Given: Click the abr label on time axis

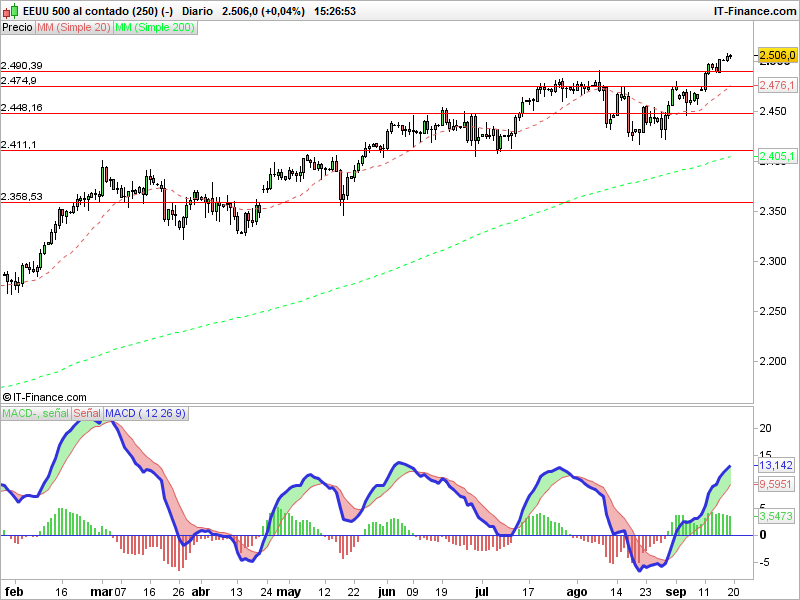Looking at the screenshot, I should point(201,592).
